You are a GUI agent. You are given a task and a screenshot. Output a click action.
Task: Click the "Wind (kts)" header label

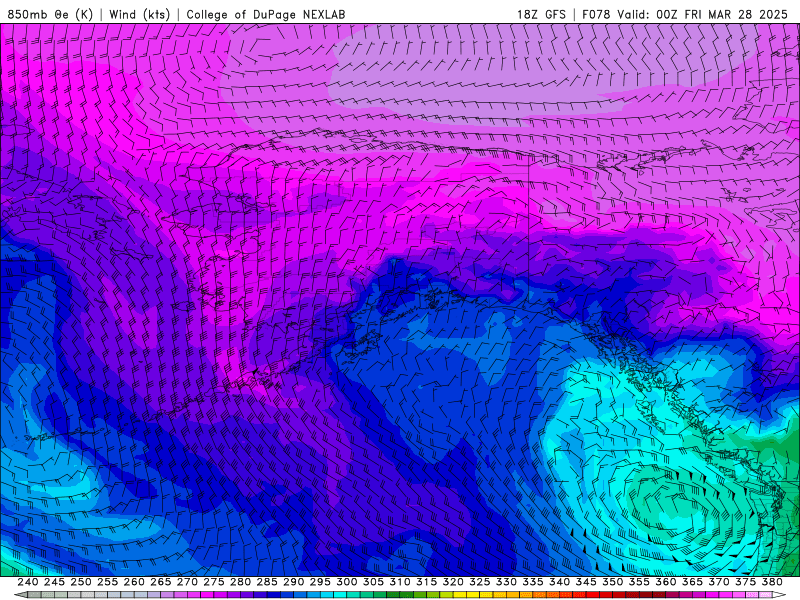[139, 14]
